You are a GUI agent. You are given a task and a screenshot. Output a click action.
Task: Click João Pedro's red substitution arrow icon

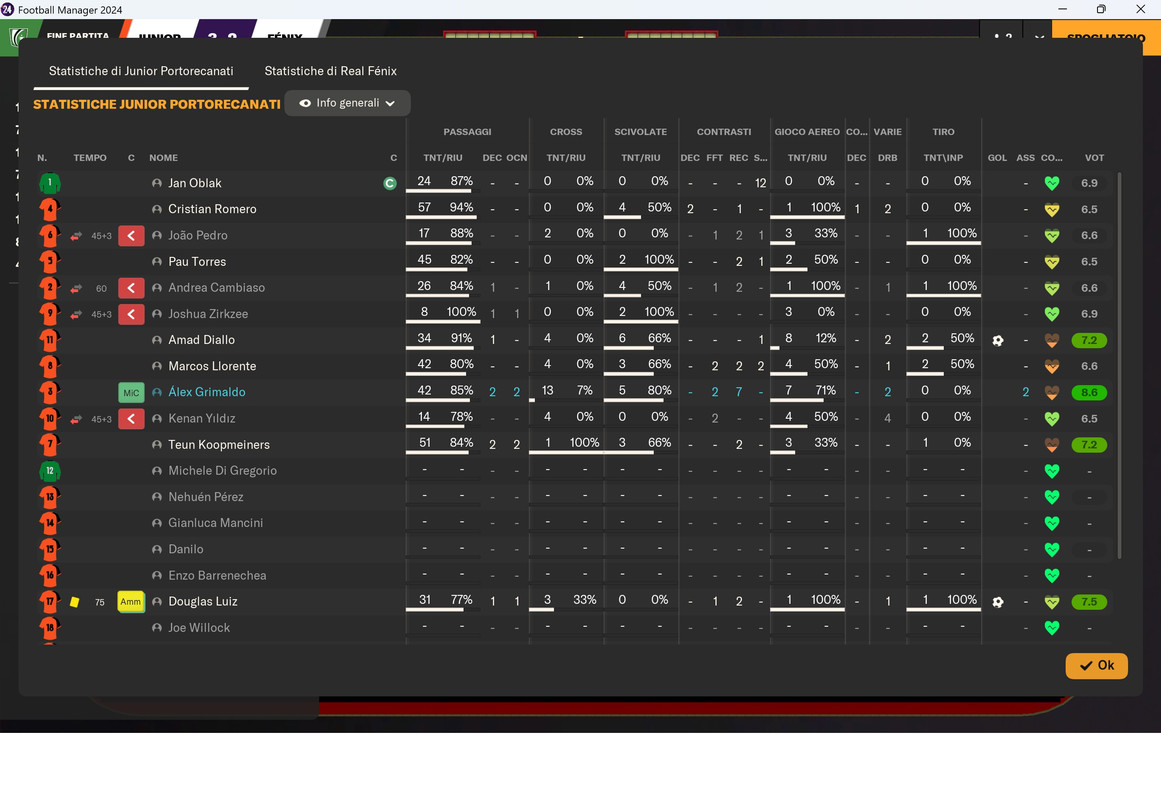click(131, 236)
